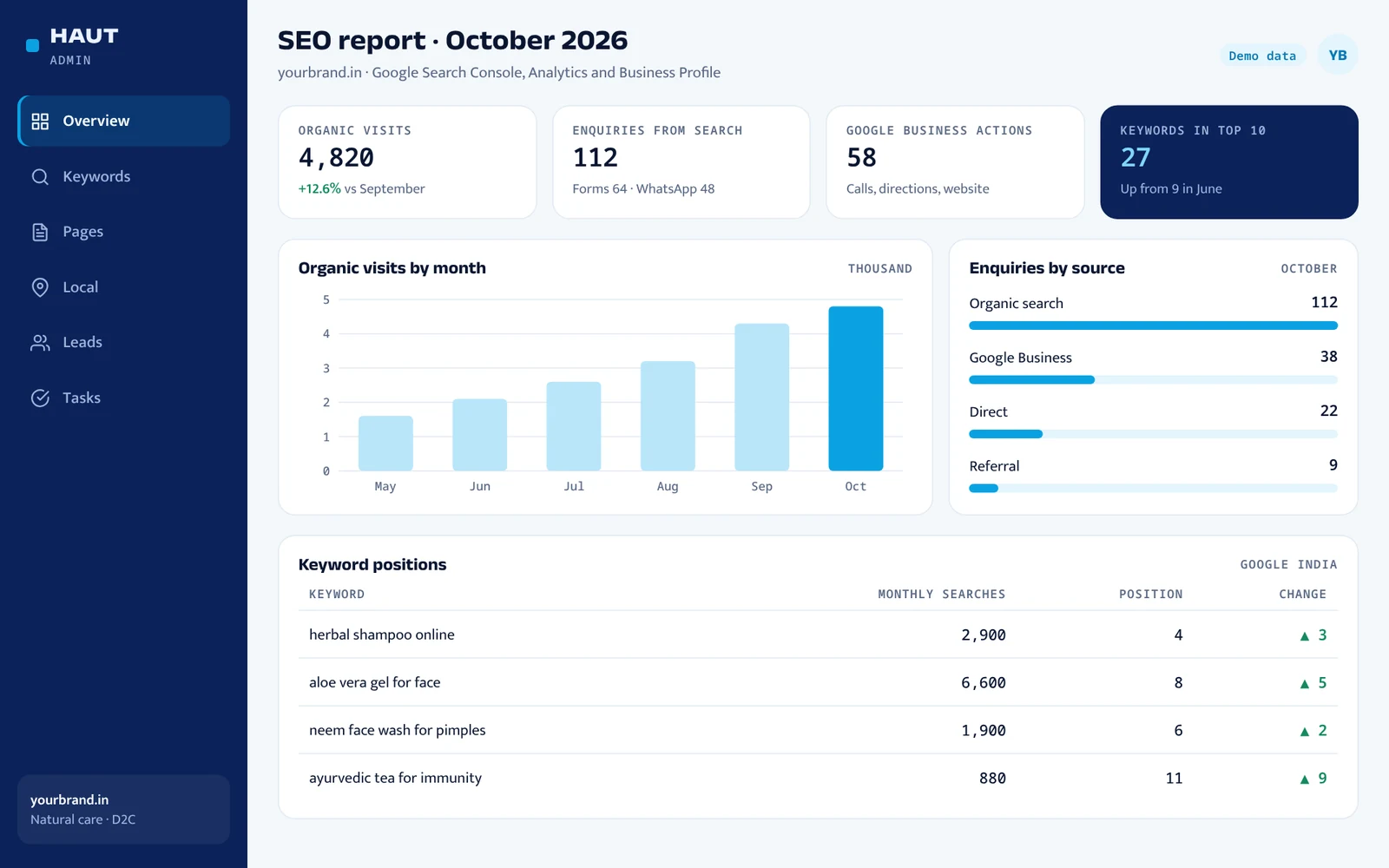Click the 1,900 monthly searches value

[x=984, y=731]
